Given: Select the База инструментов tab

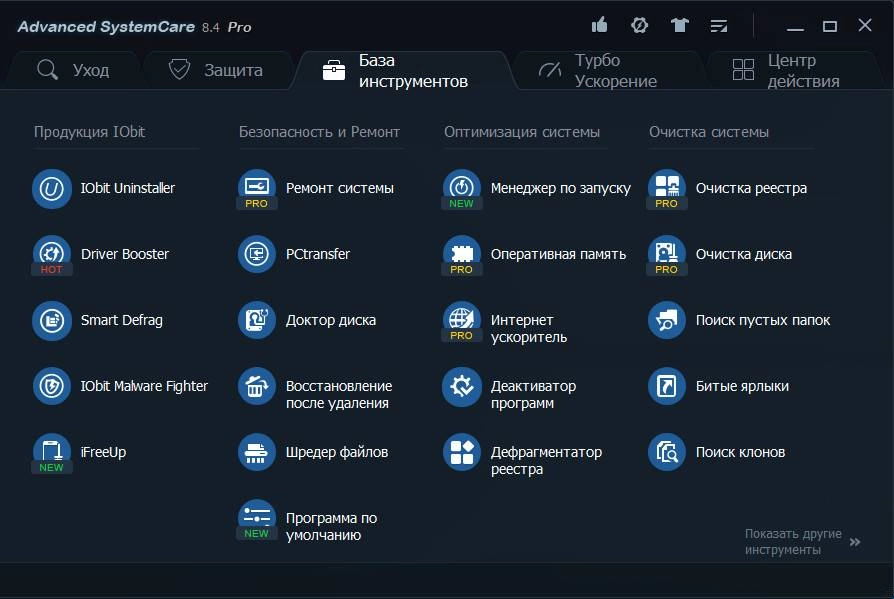Looking at the screenshot, I should click(x=402, y=70).
